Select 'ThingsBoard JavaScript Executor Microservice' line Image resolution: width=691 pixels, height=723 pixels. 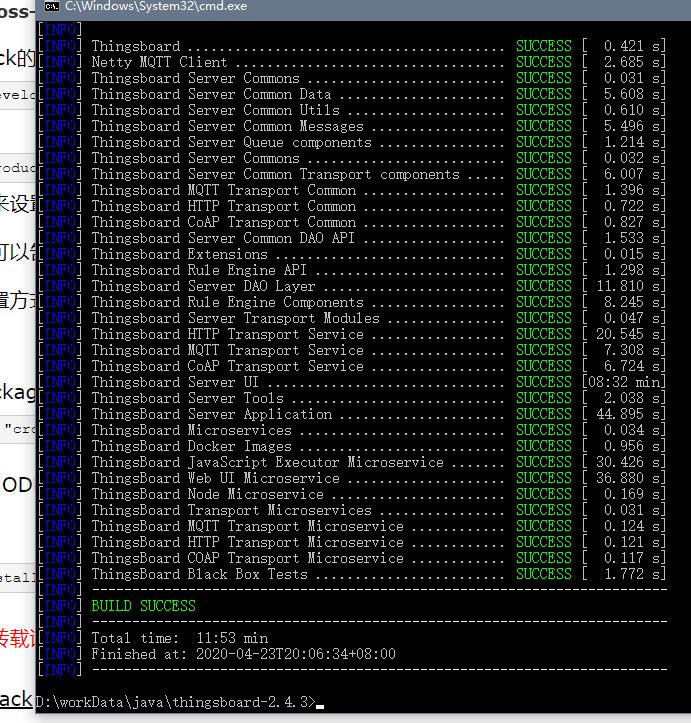coord(352,462)
